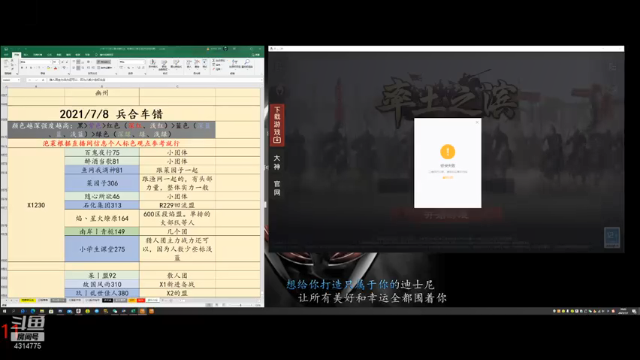Viewport: 640px width, 360px height.
Task: Open Microsoft Edge from the taskbar
Action: point(33,311)
